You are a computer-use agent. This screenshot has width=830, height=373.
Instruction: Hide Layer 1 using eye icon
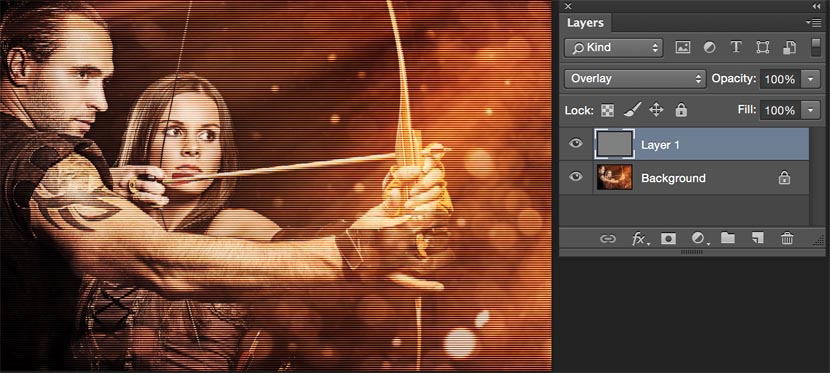[576, 143]
